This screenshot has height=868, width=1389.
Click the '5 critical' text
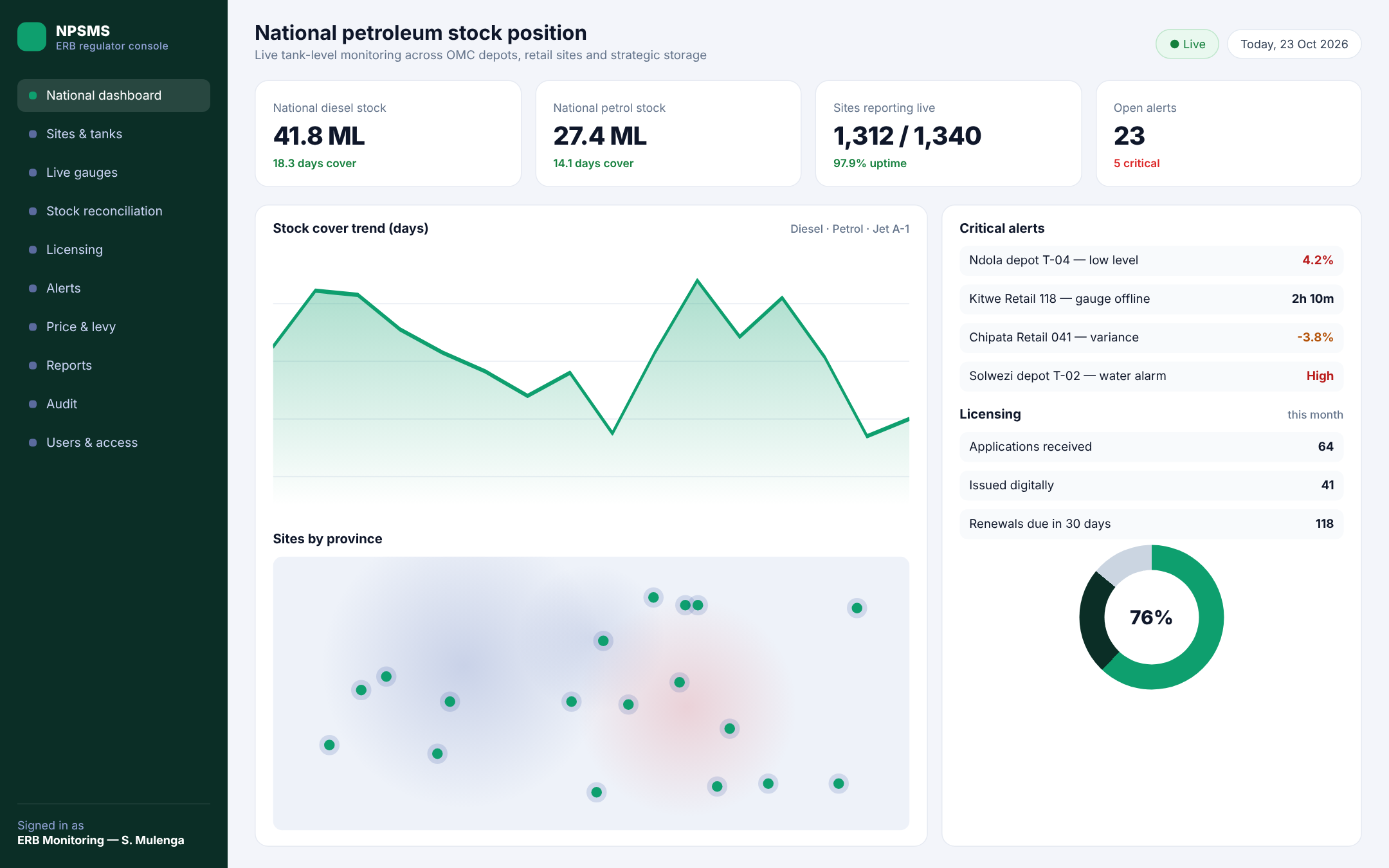[x=1136, y=163]
